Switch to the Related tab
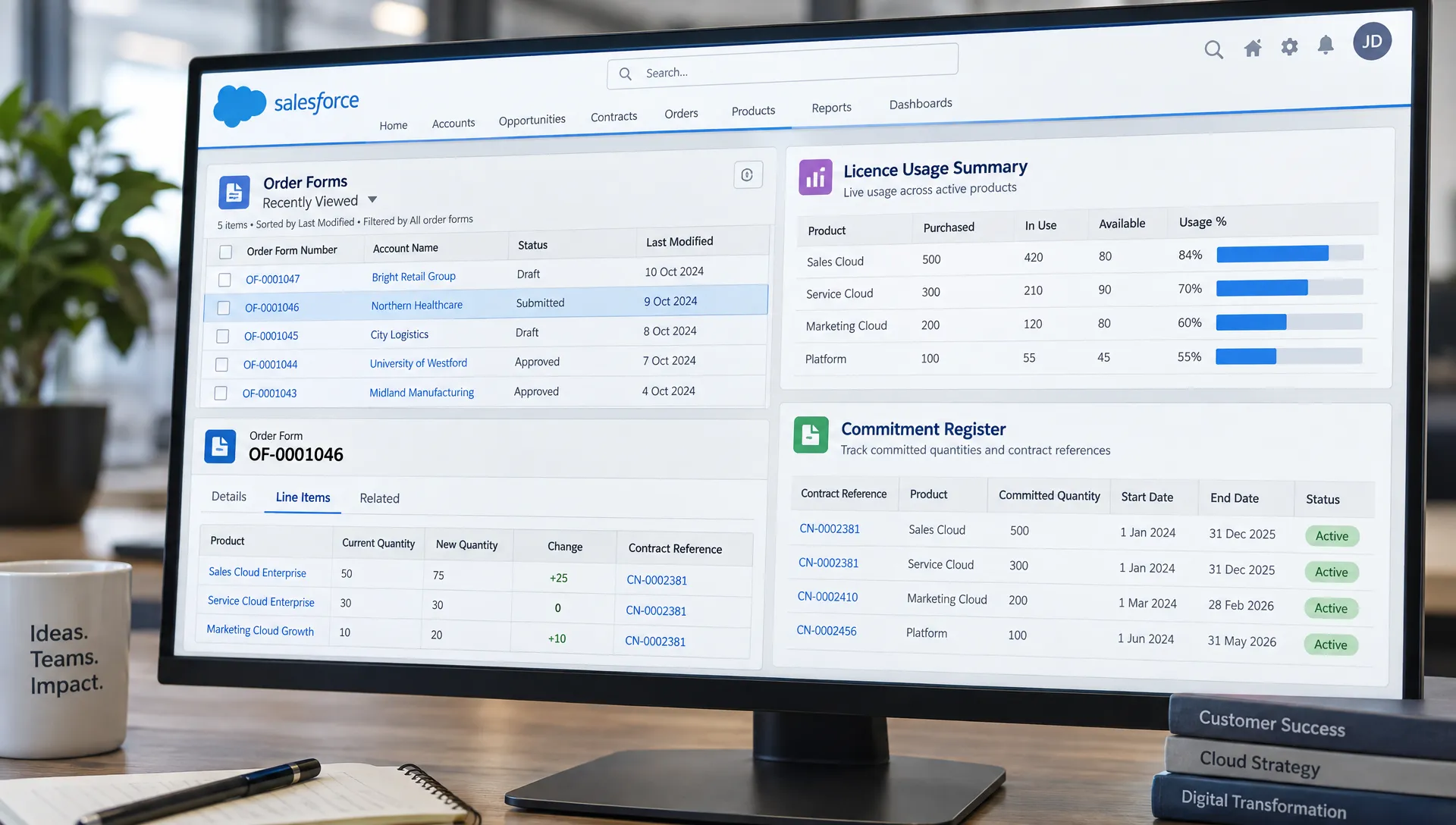 (379, 498)
